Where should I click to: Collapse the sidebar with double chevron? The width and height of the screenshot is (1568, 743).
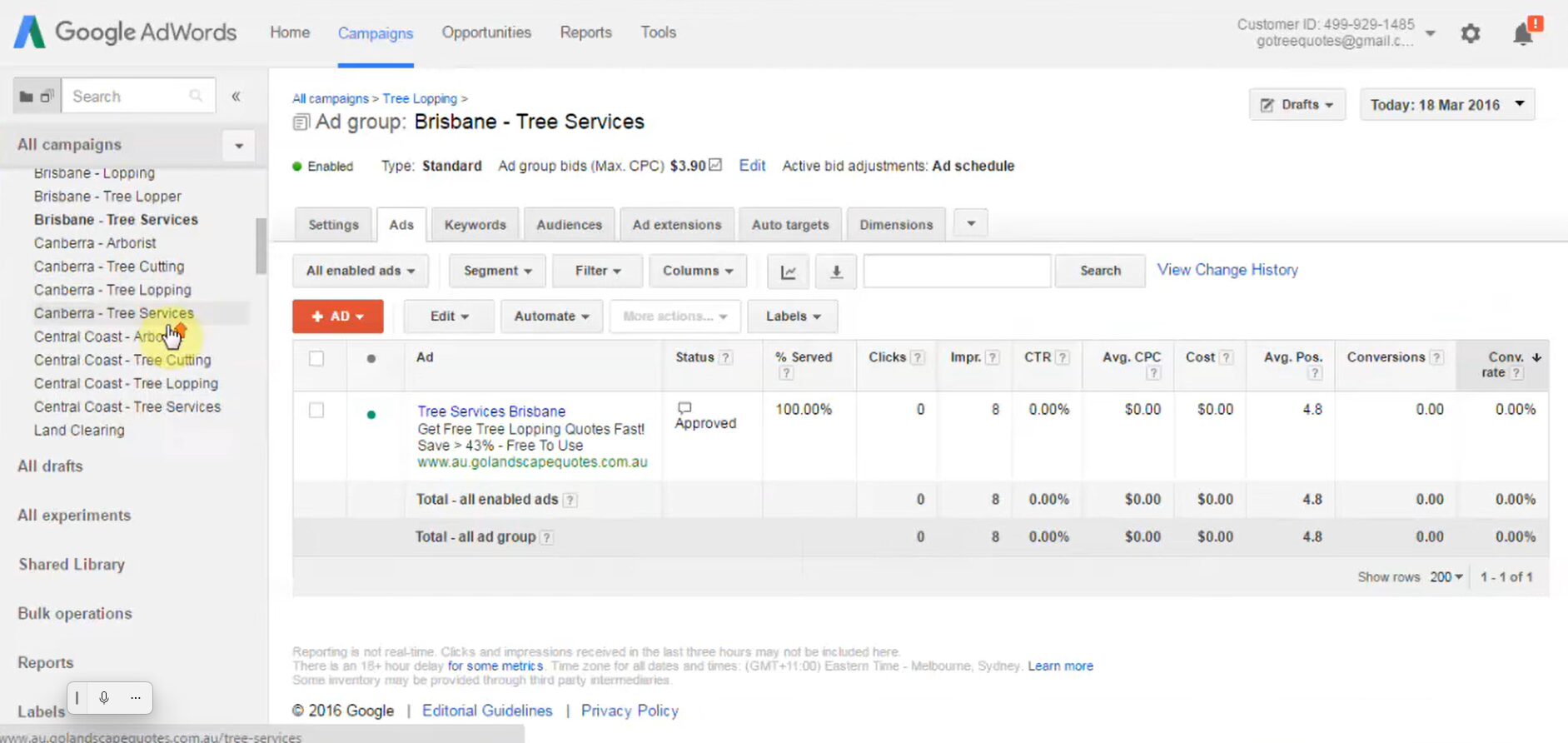[236, 96]
